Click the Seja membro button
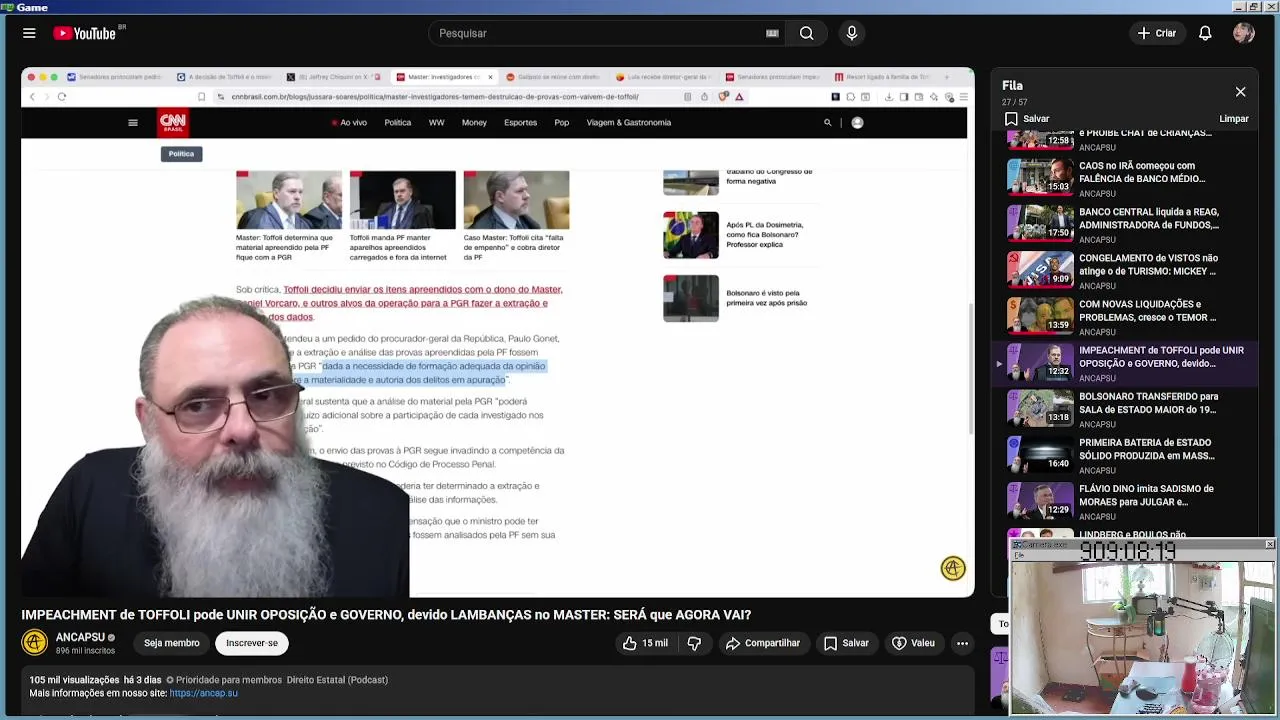Viewport: 1280px width, 720px height. [x=171, y=643]
